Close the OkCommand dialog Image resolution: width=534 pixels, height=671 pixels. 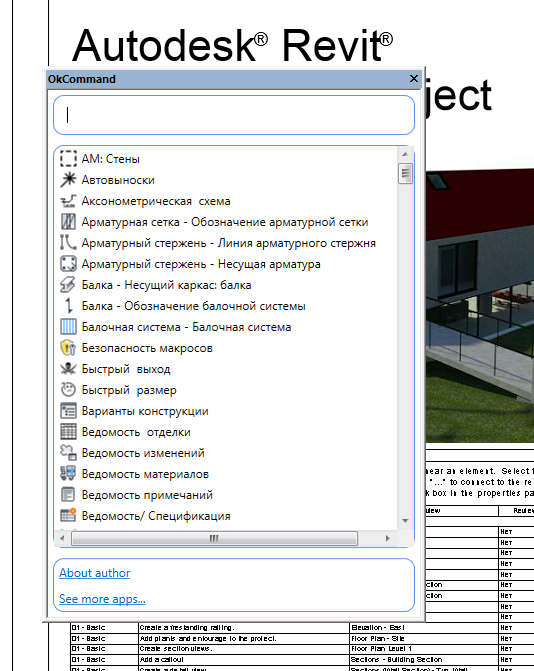tap(413, 79)
